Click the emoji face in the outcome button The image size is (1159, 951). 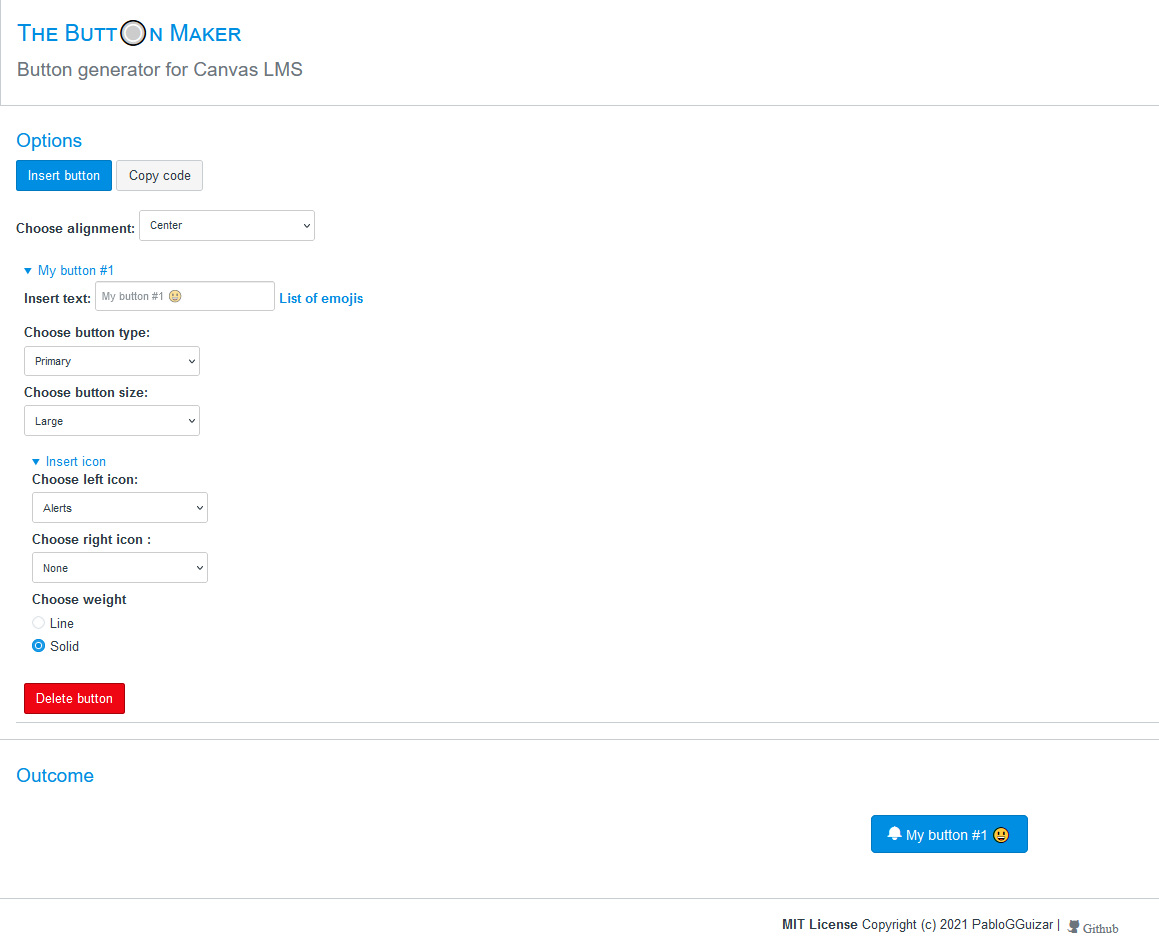(1001, 835)
